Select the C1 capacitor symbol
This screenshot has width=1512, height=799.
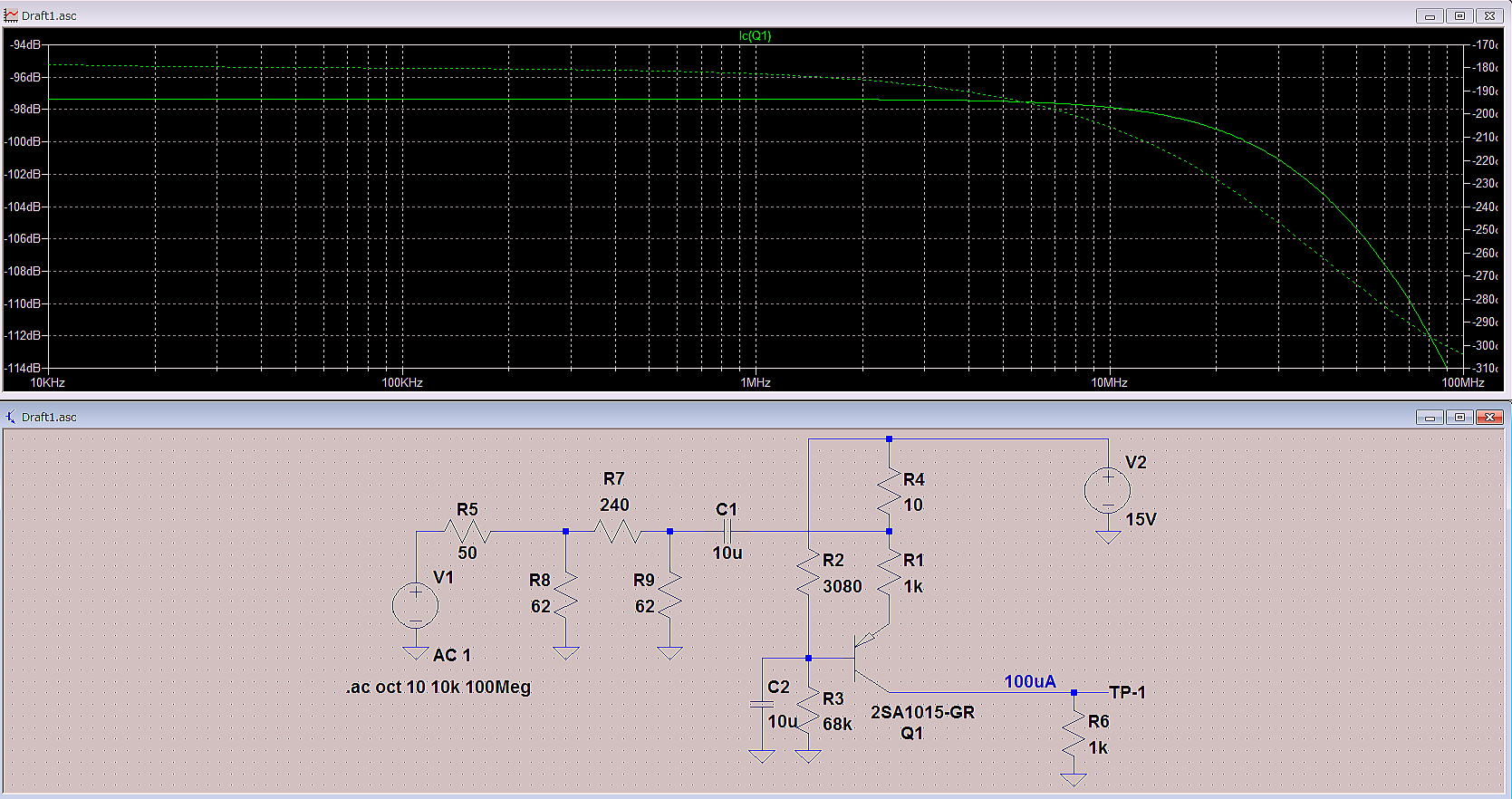point(727,531)
